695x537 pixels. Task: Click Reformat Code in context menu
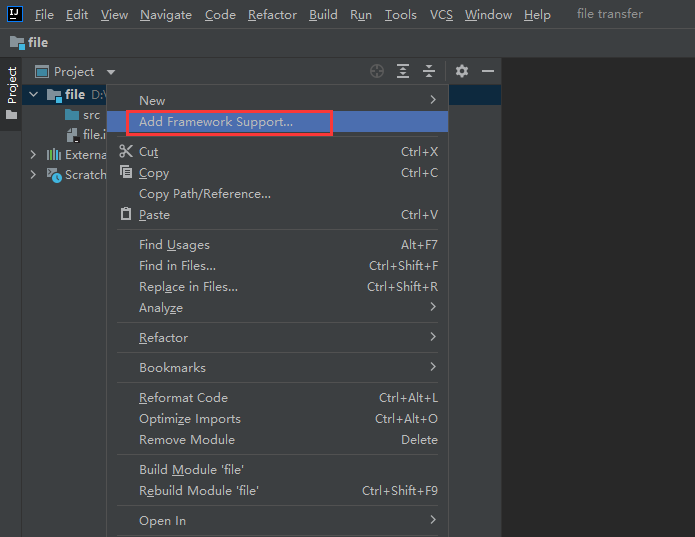[x=183, y=398]
